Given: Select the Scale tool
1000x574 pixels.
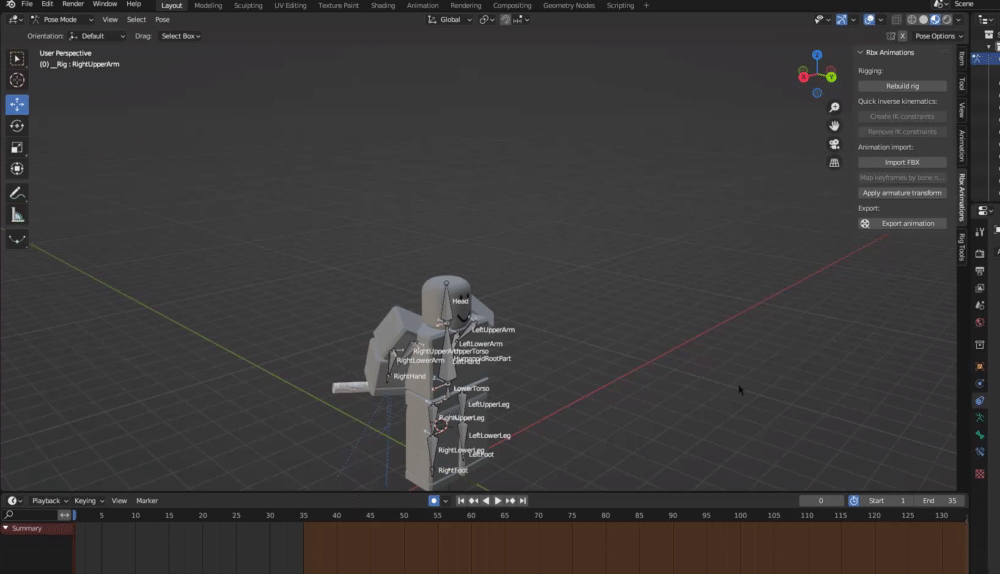Looking at the screenshot, I should 17,148.
